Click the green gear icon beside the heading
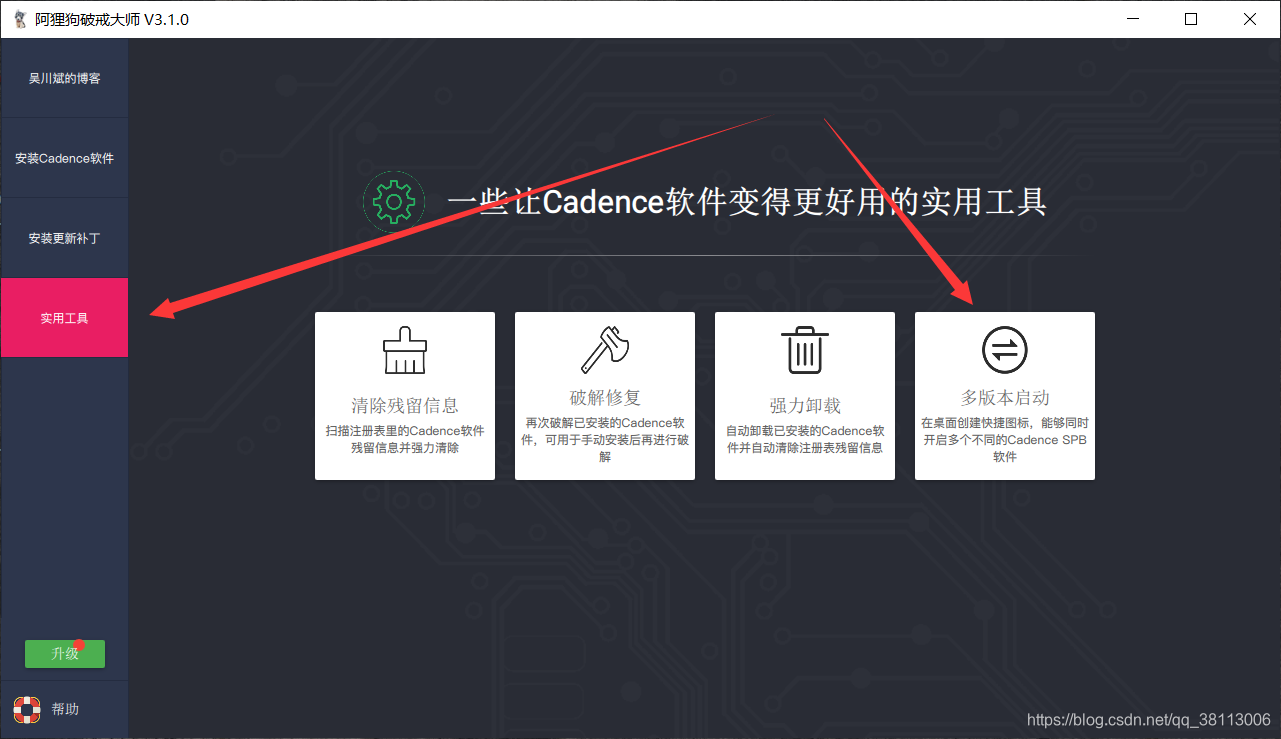Image resolution: width=1281 pixels, height=739 pixels. click(x=393, y=202)
